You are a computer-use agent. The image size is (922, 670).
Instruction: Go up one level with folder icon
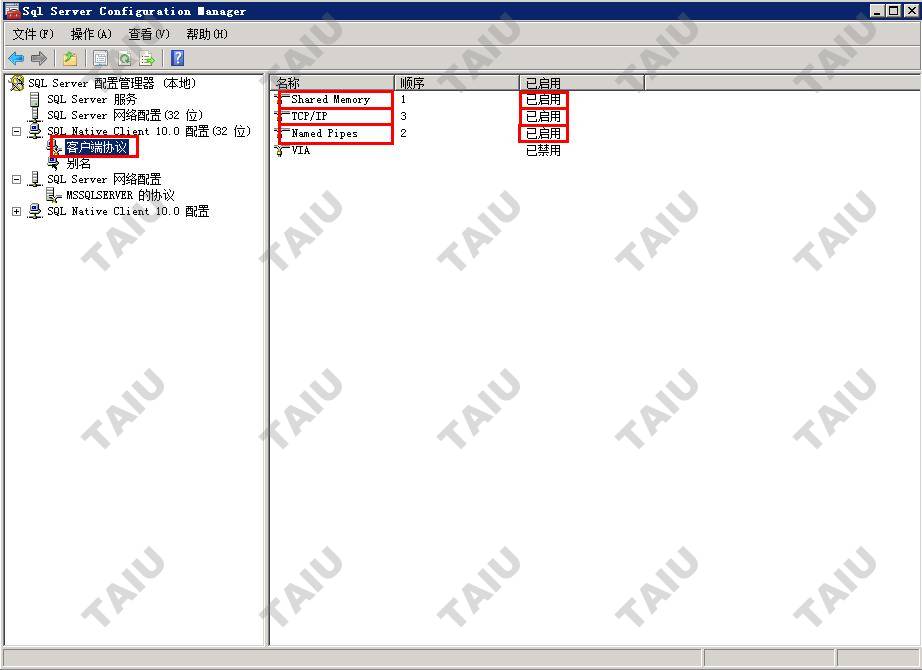pos(70,58)
